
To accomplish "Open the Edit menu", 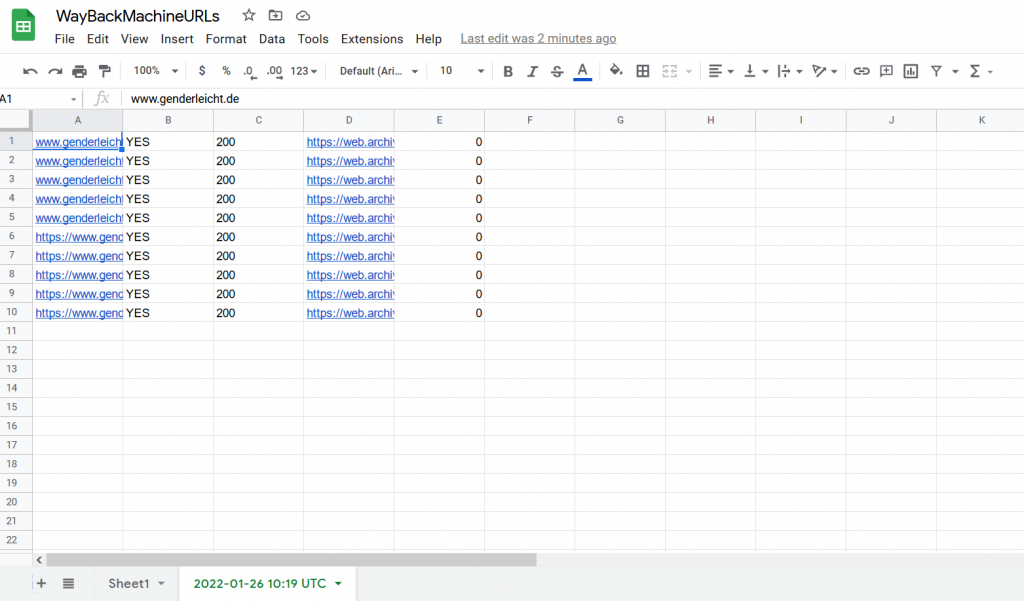I will [97, 39].
